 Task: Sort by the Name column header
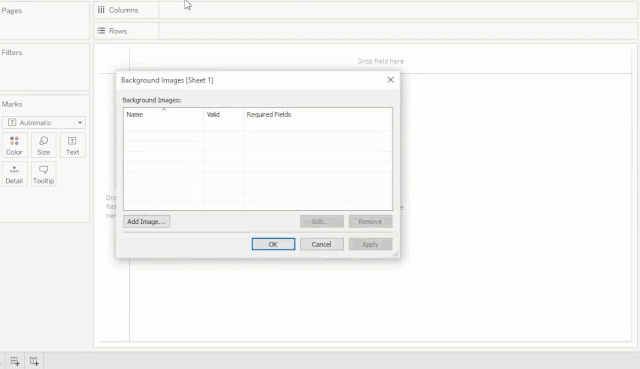163,115
